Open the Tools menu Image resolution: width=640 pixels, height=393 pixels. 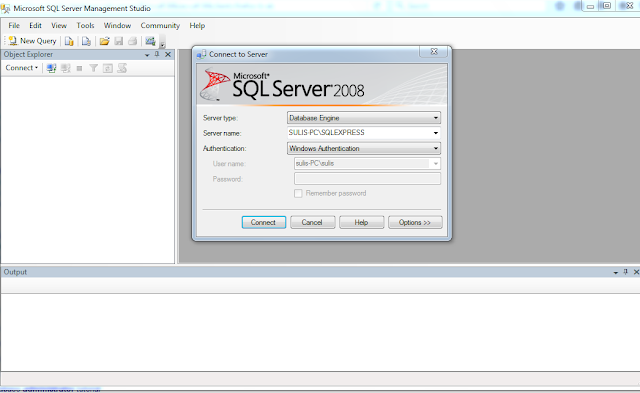[85, 25]
